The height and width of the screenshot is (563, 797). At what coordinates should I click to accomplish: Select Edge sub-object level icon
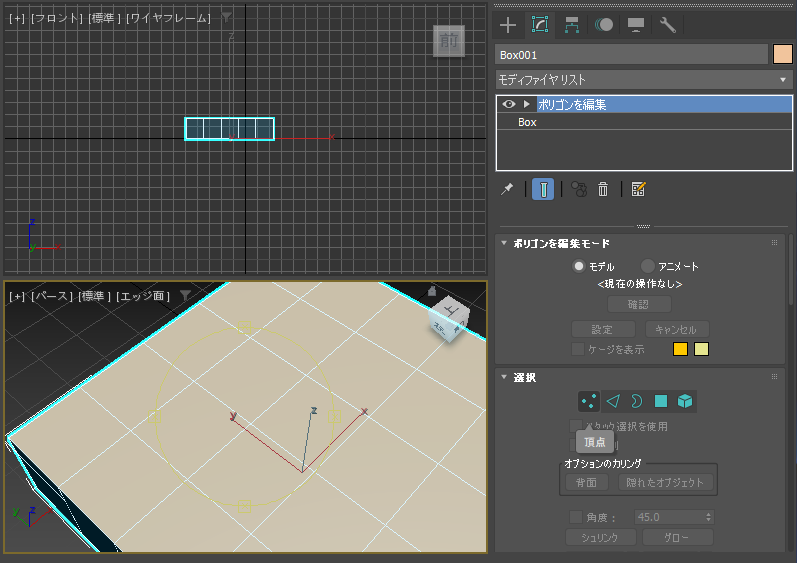[x=613, y=401]
